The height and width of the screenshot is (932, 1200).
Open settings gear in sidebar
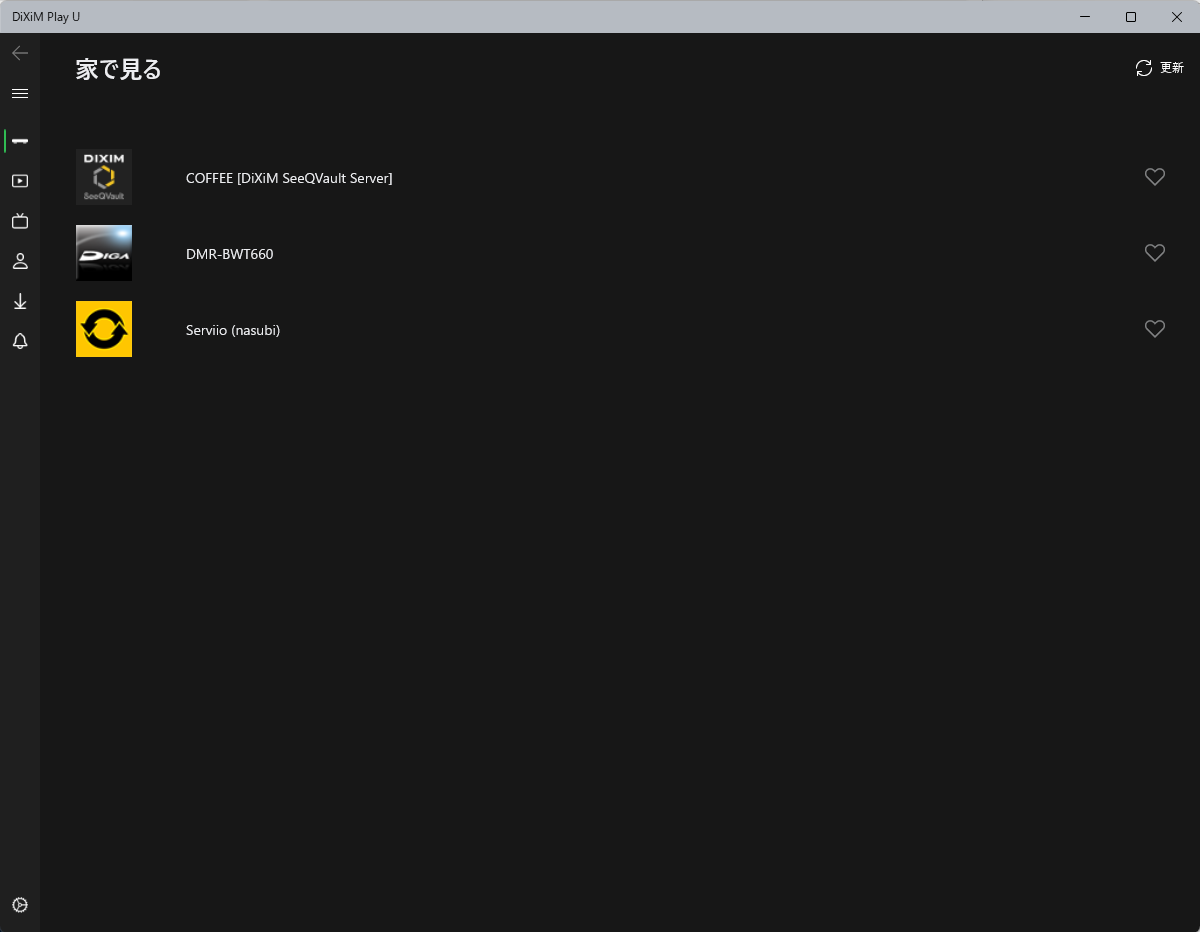click(20, 905)
